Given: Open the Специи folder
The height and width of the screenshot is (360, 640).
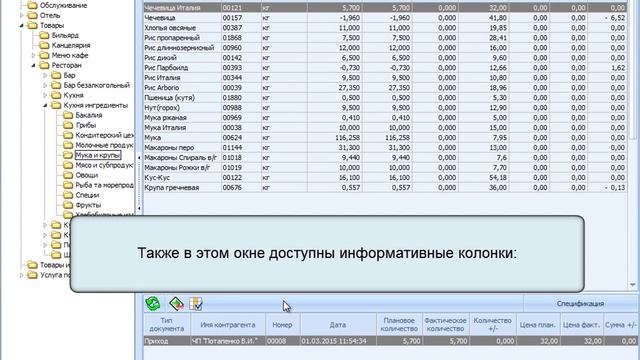Looking at the screenshot, I should coord(87,195).
